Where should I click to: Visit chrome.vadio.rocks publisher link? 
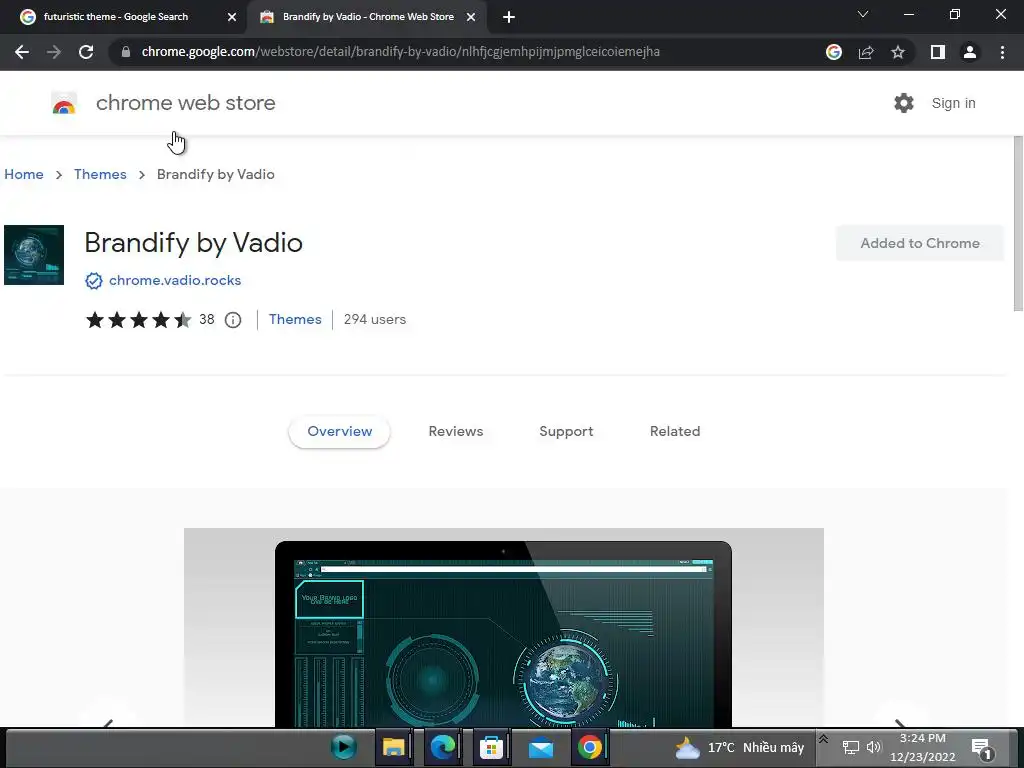(175, 281)
